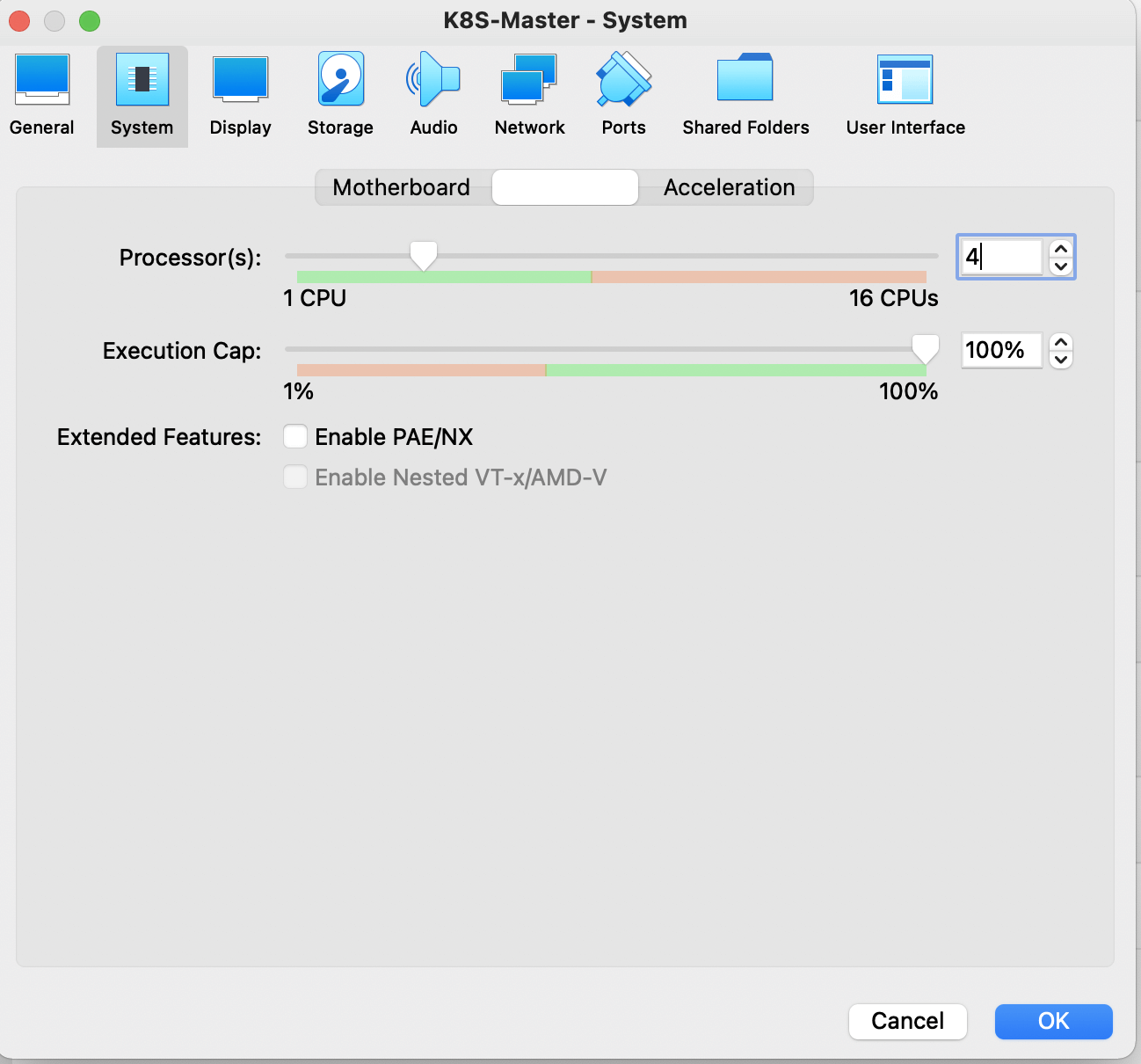Switch to the Motherboard tab
This screenshot has width=1141, height=1064.
click(x=402, y=187)
